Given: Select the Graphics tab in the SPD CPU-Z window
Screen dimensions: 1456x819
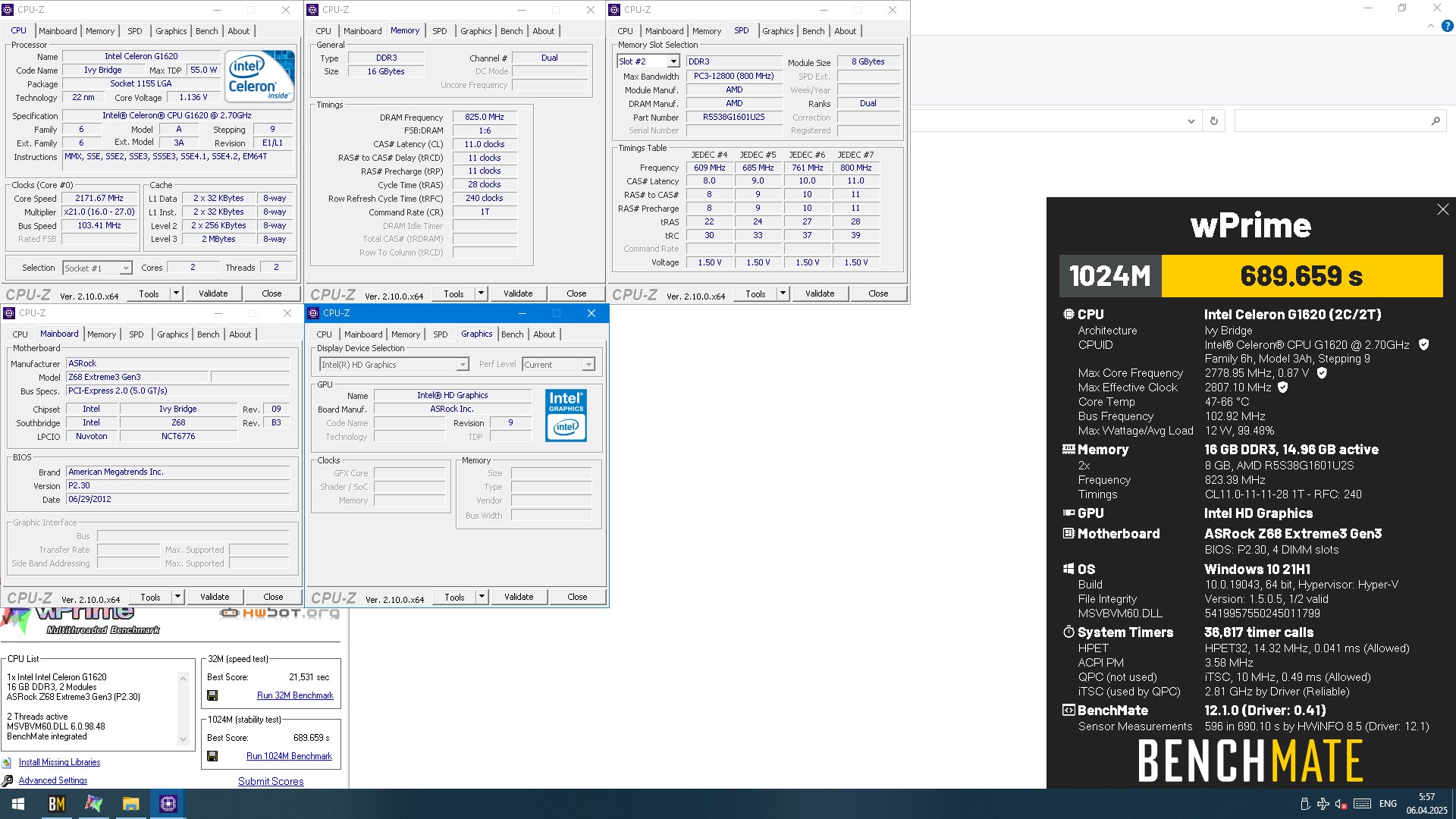Looking at the screenshot, I should [777, 31].
